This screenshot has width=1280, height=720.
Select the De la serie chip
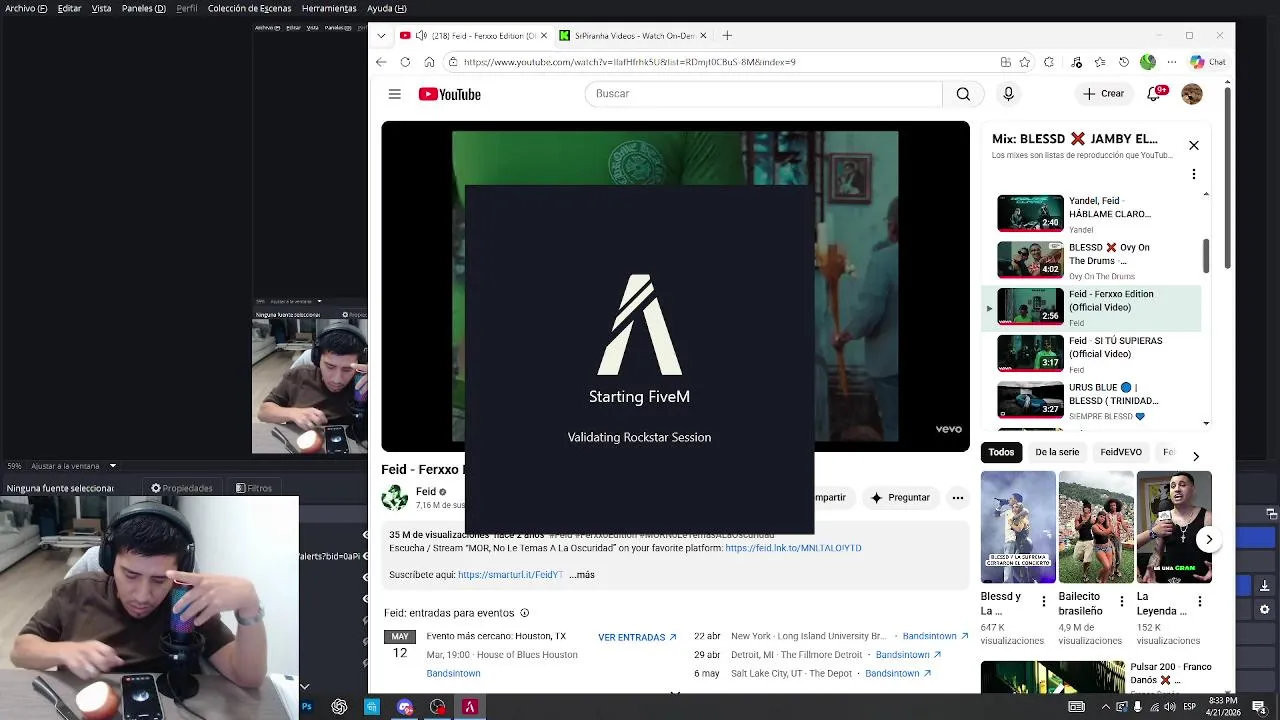coord(1057,452)
